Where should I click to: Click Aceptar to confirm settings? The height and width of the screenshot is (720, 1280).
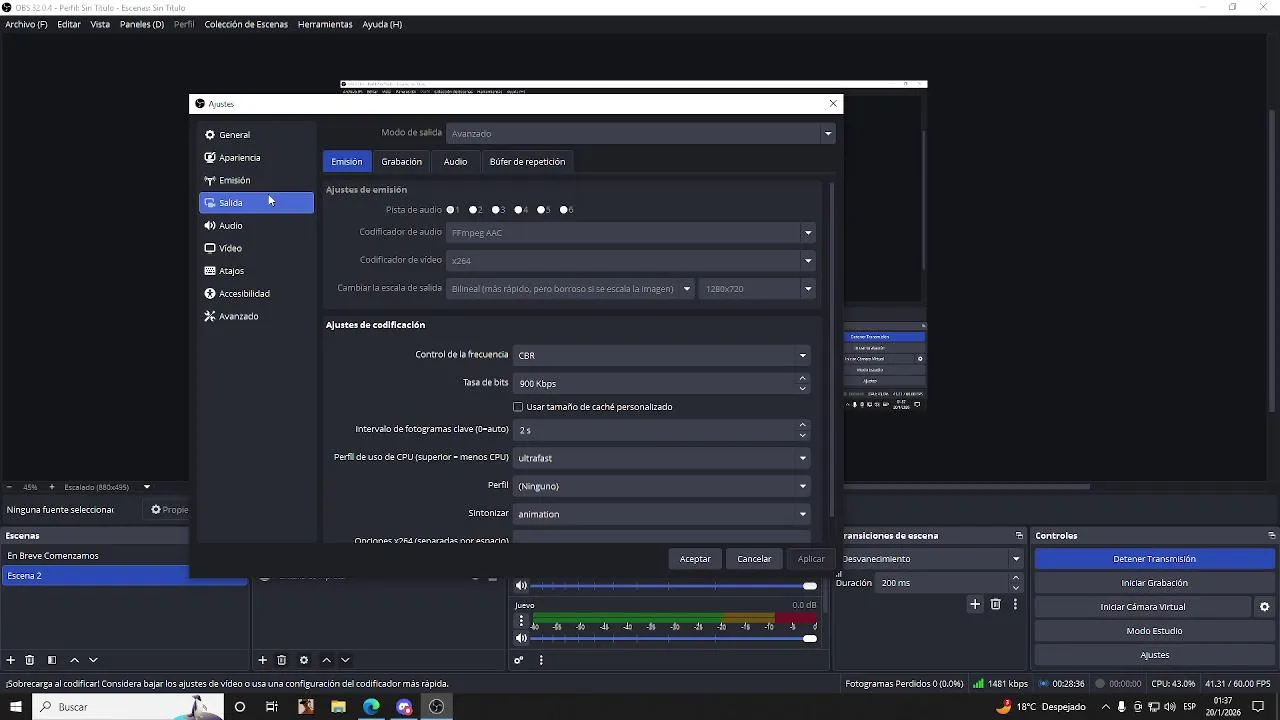click(x=695, y=559)
